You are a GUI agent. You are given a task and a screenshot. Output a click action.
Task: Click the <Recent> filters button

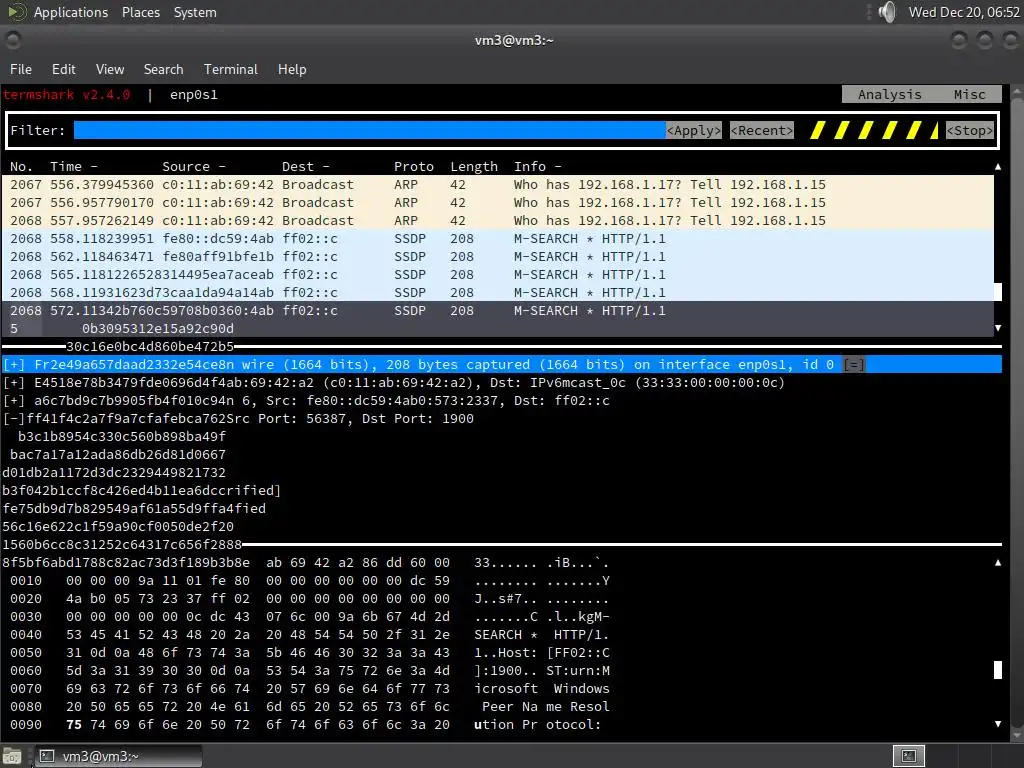pyautogui.click(x=761, y=130)
